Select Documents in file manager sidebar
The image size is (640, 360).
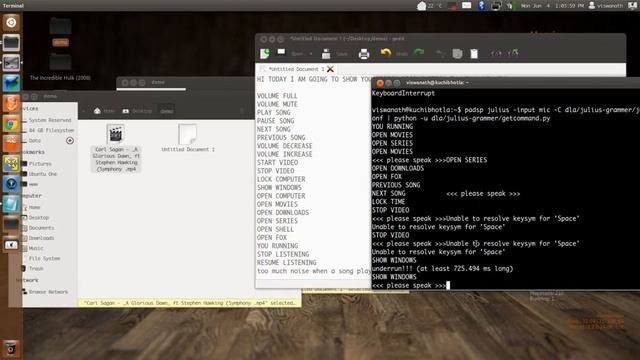[x=41, y=228]
